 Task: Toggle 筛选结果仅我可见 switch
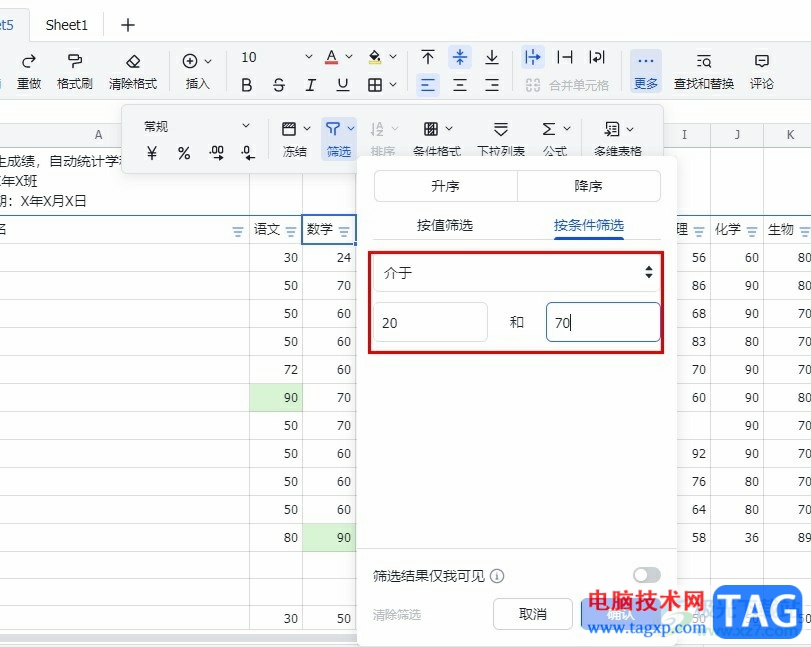647,575
